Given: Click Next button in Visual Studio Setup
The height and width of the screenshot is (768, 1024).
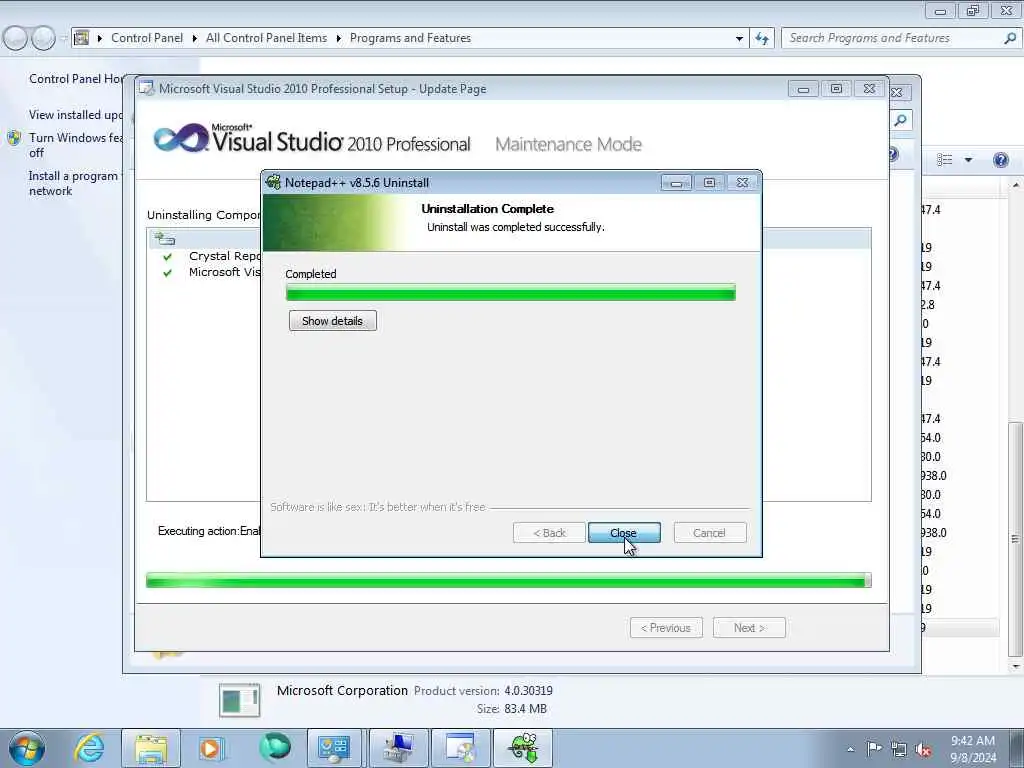Looking at the screenshot, I should click(749, 628).
